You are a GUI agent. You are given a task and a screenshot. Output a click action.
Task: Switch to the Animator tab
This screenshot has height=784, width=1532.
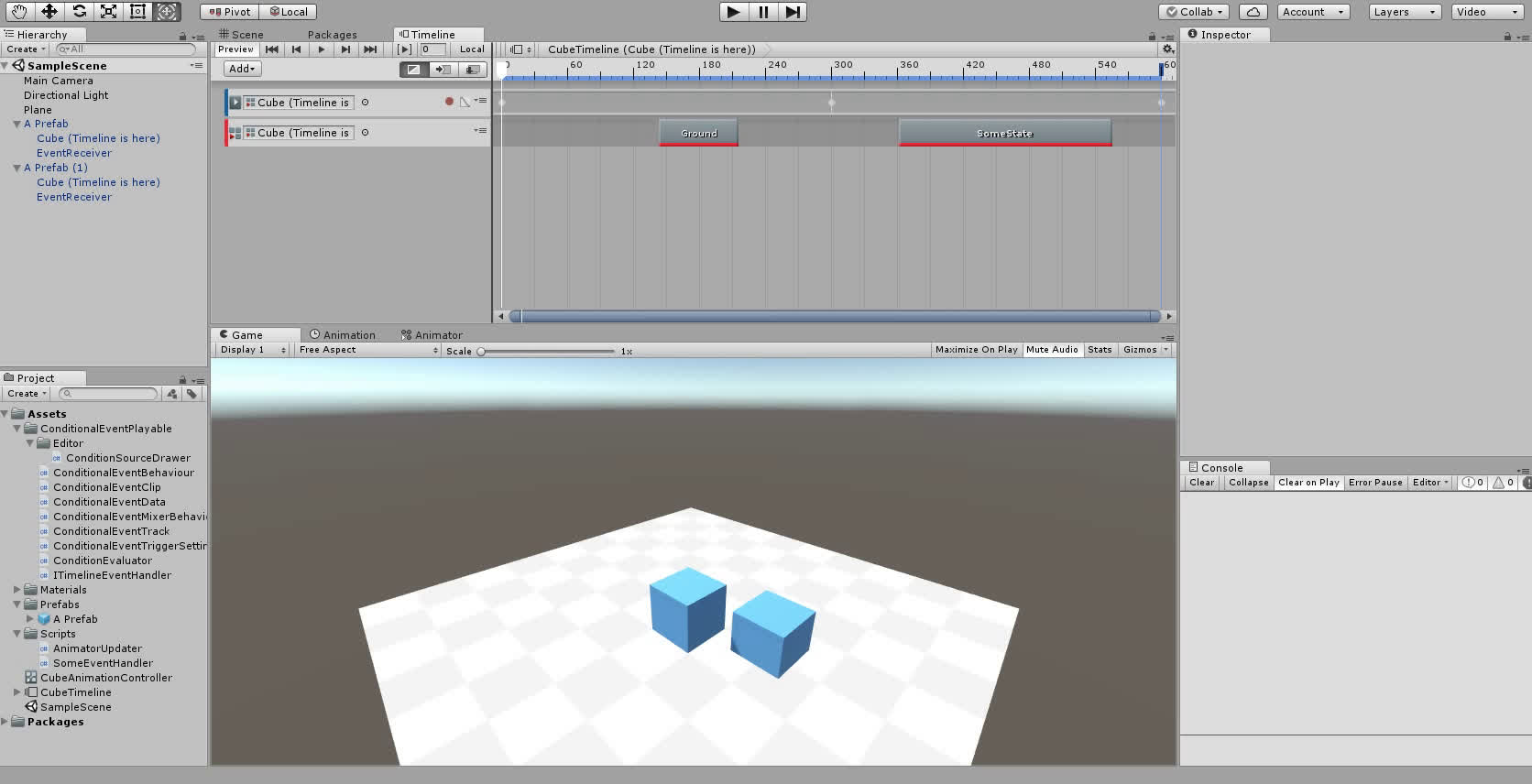click(x=432, y=335)
